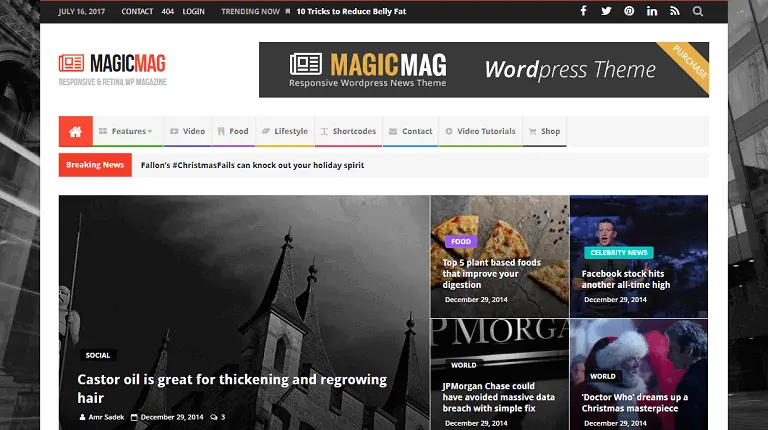This screenshot has width=768, height=430.
Task: Open the Facebook social icon
Action: (x=583, y=11)
